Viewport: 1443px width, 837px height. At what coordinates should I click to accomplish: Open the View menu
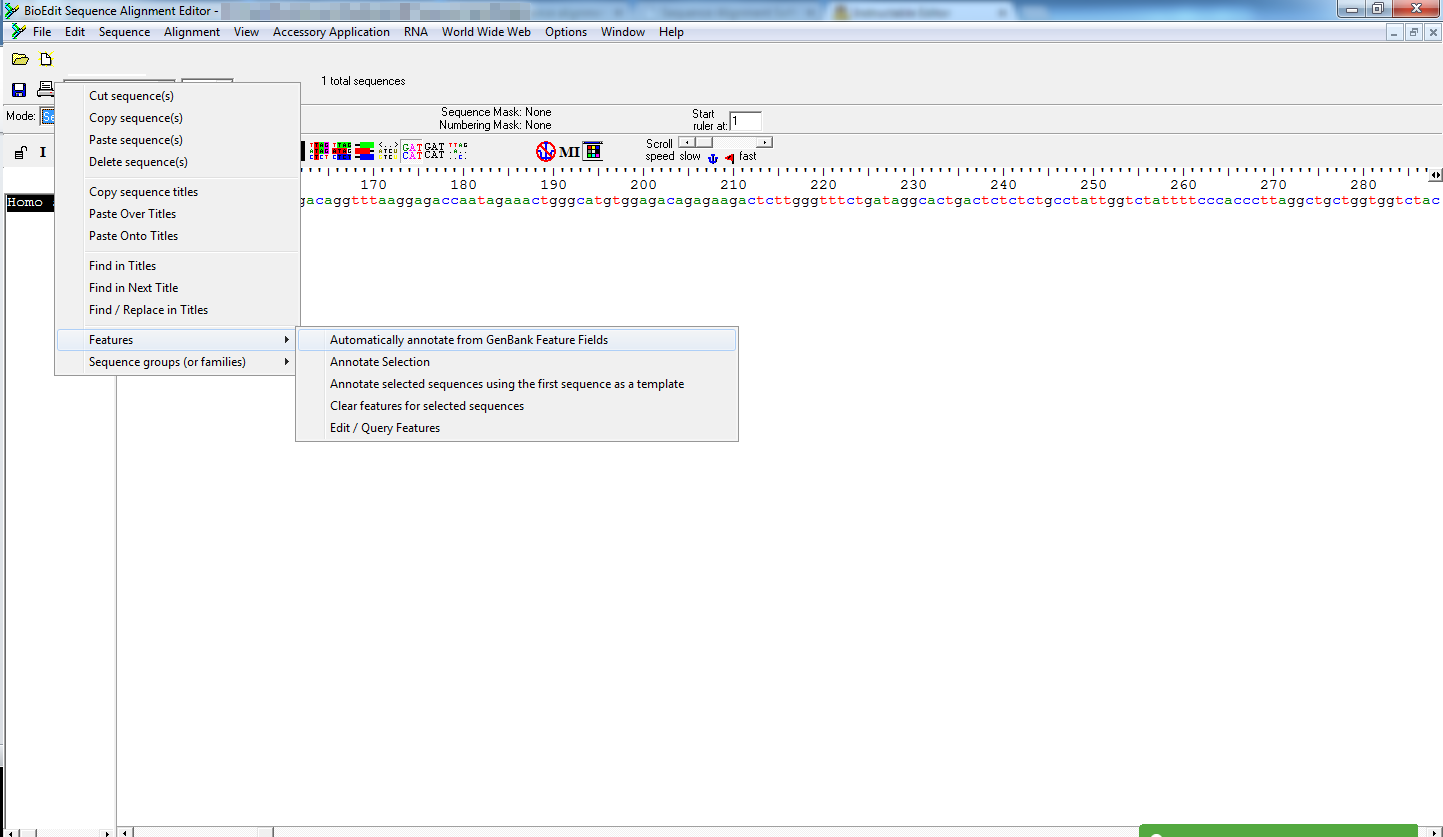pos(246,32)
